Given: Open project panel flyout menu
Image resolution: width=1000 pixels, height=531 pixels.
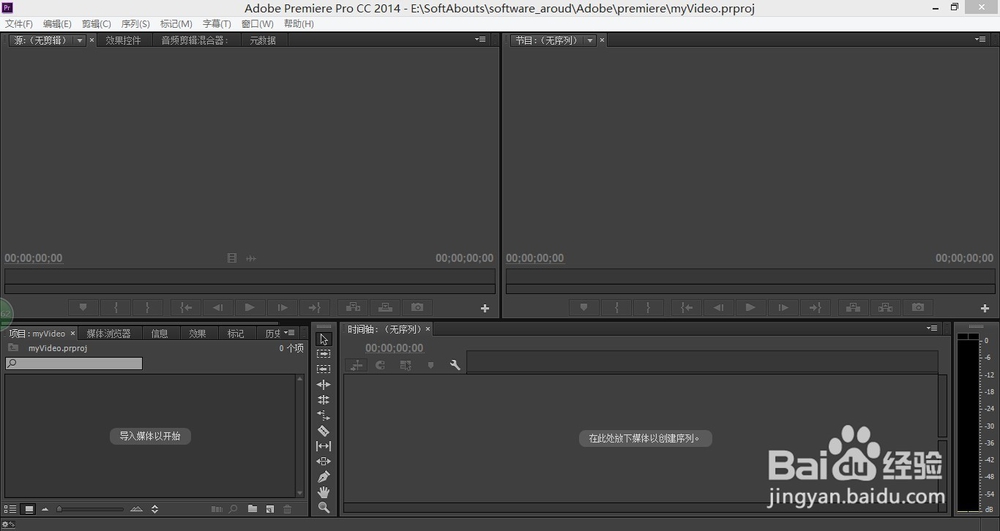Looking at the screenshot, I should (x=290, y=333).
